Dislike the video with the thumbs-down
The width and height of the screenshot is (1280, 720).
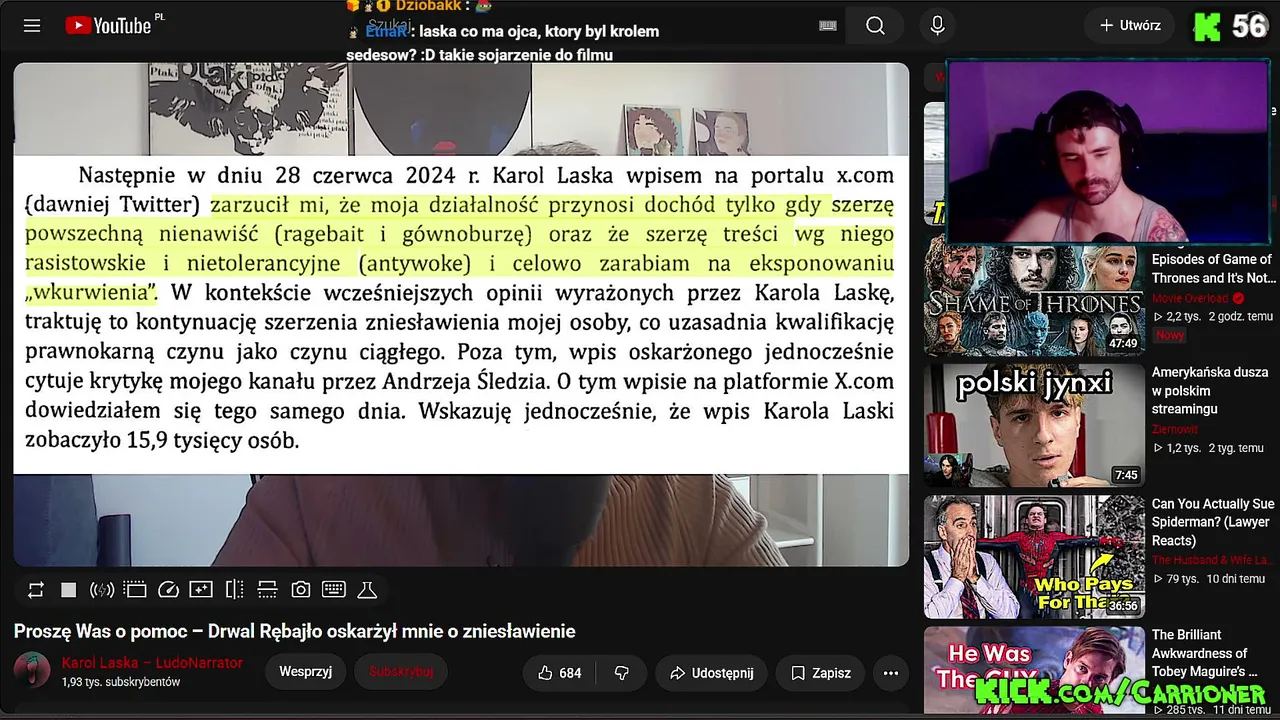coord(622,673)
